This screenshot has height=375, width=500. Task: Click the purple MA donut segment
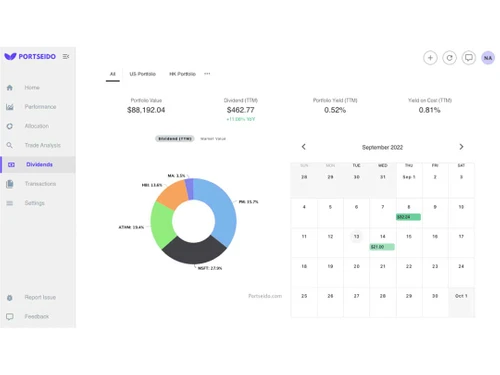[189, 189]
